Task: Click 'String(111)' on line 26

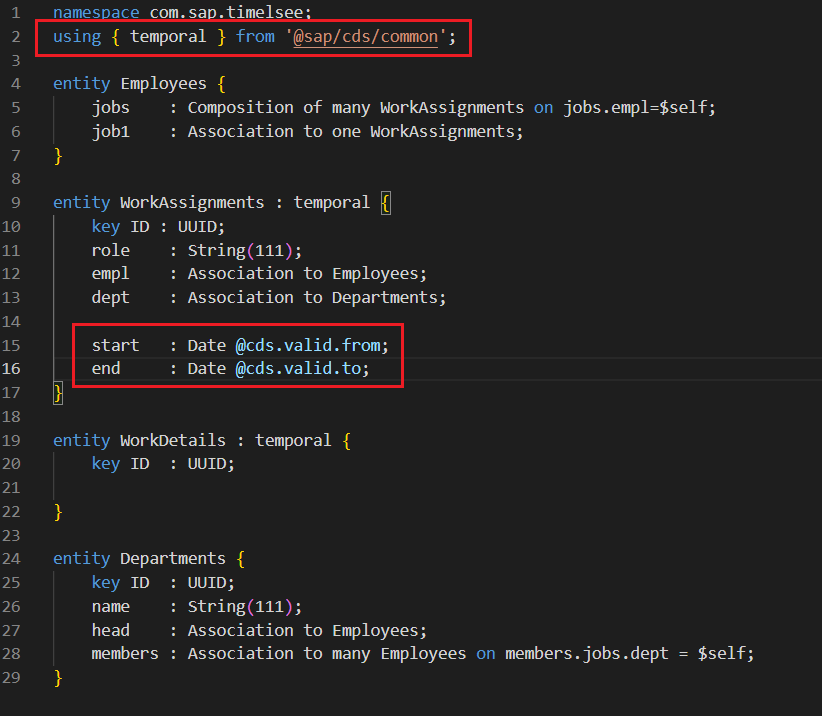Action: coord(240,606)
